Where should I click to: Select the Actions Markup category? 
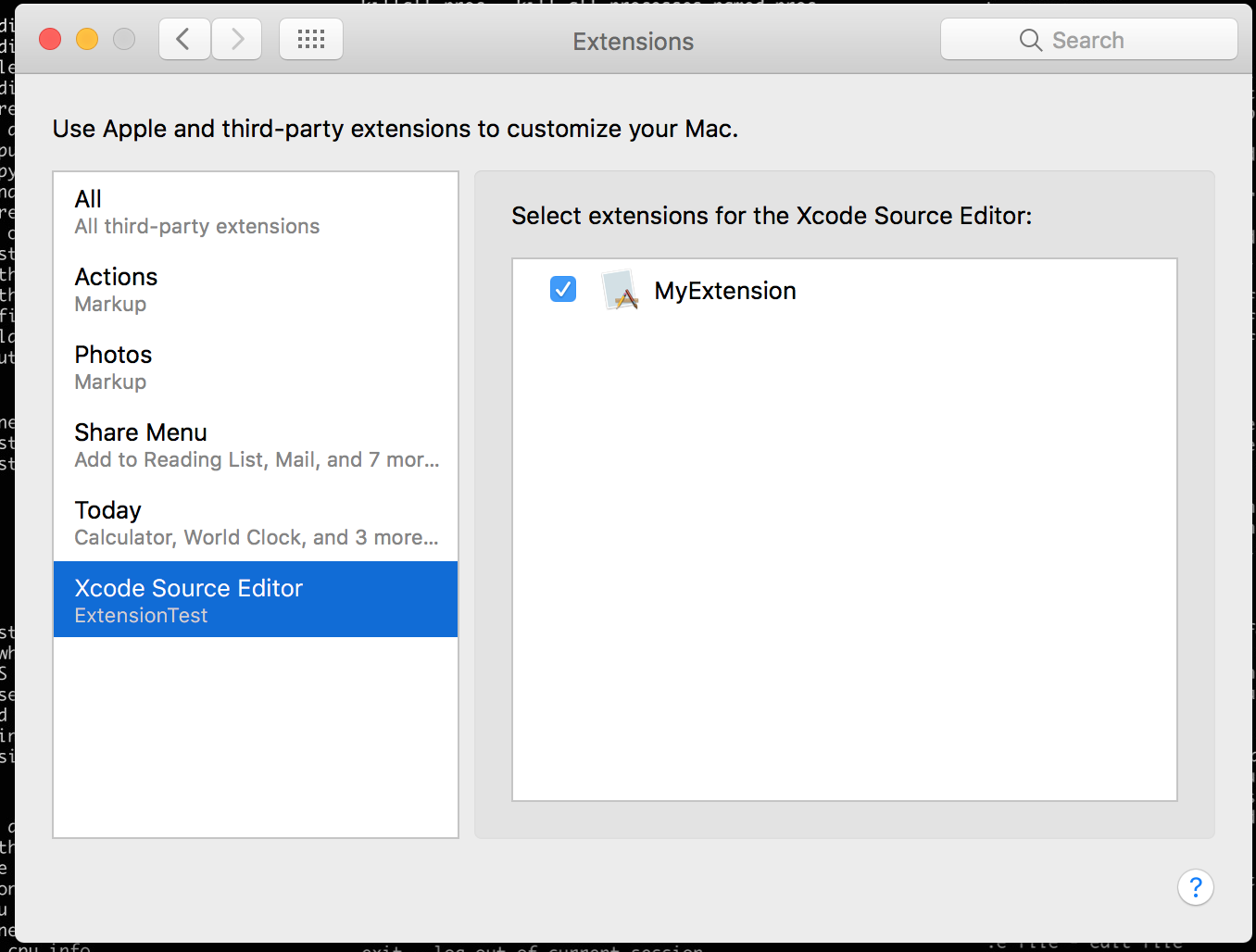[x=256, y=290]
